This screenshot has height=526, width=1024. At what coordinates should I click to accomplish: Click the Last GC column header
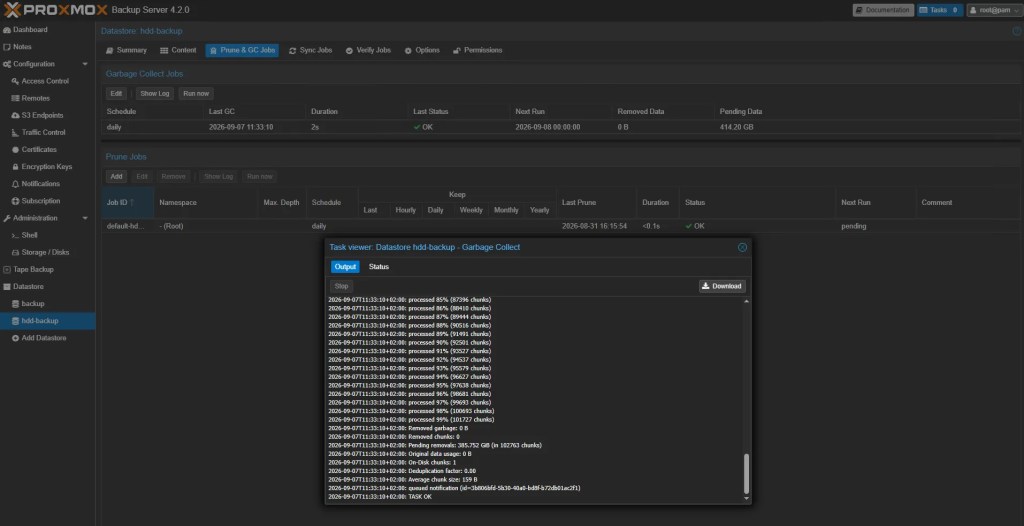point(254,111)
